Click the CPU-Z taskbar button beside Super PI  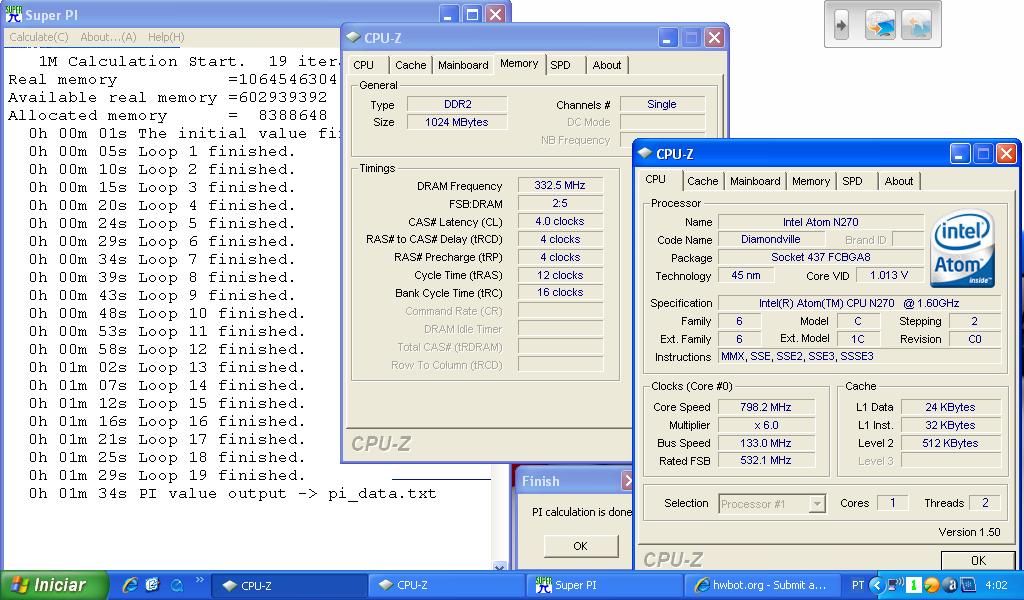446,585
